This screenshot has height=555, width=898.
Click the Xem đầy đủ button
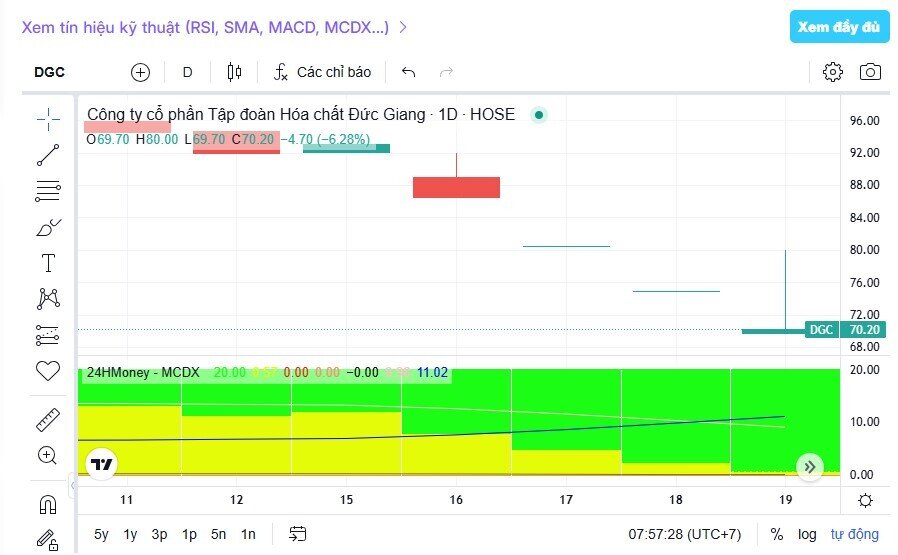pos(839,26)
